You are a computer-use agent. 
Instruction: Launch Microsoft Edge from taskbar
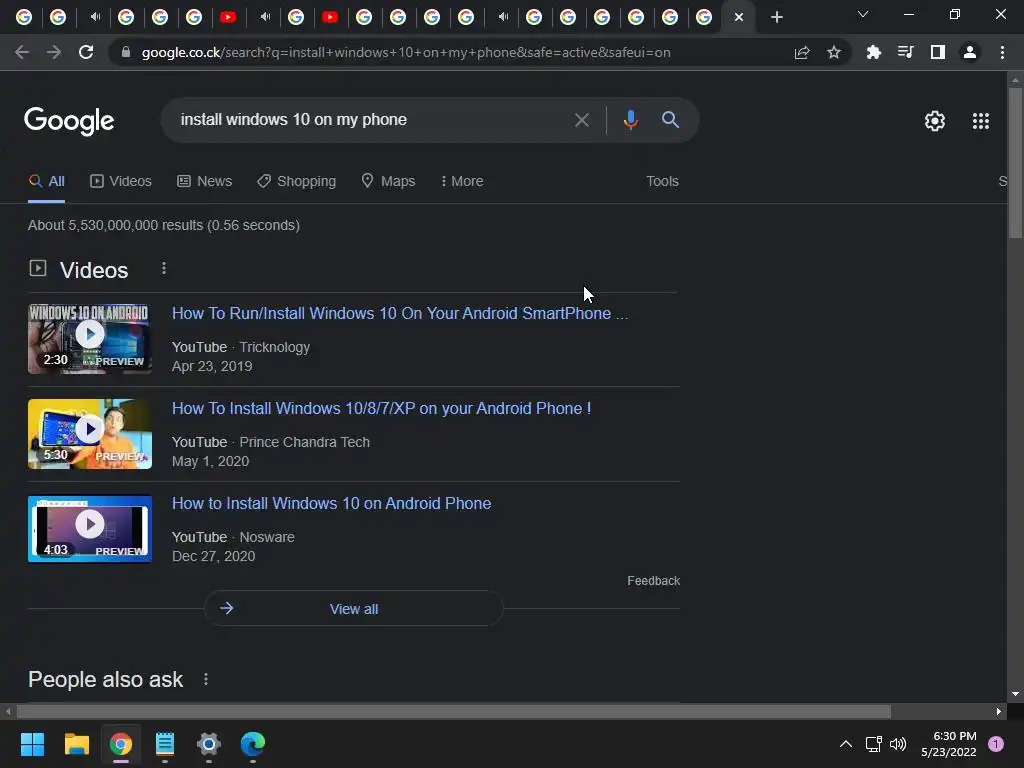pos(253,744)
